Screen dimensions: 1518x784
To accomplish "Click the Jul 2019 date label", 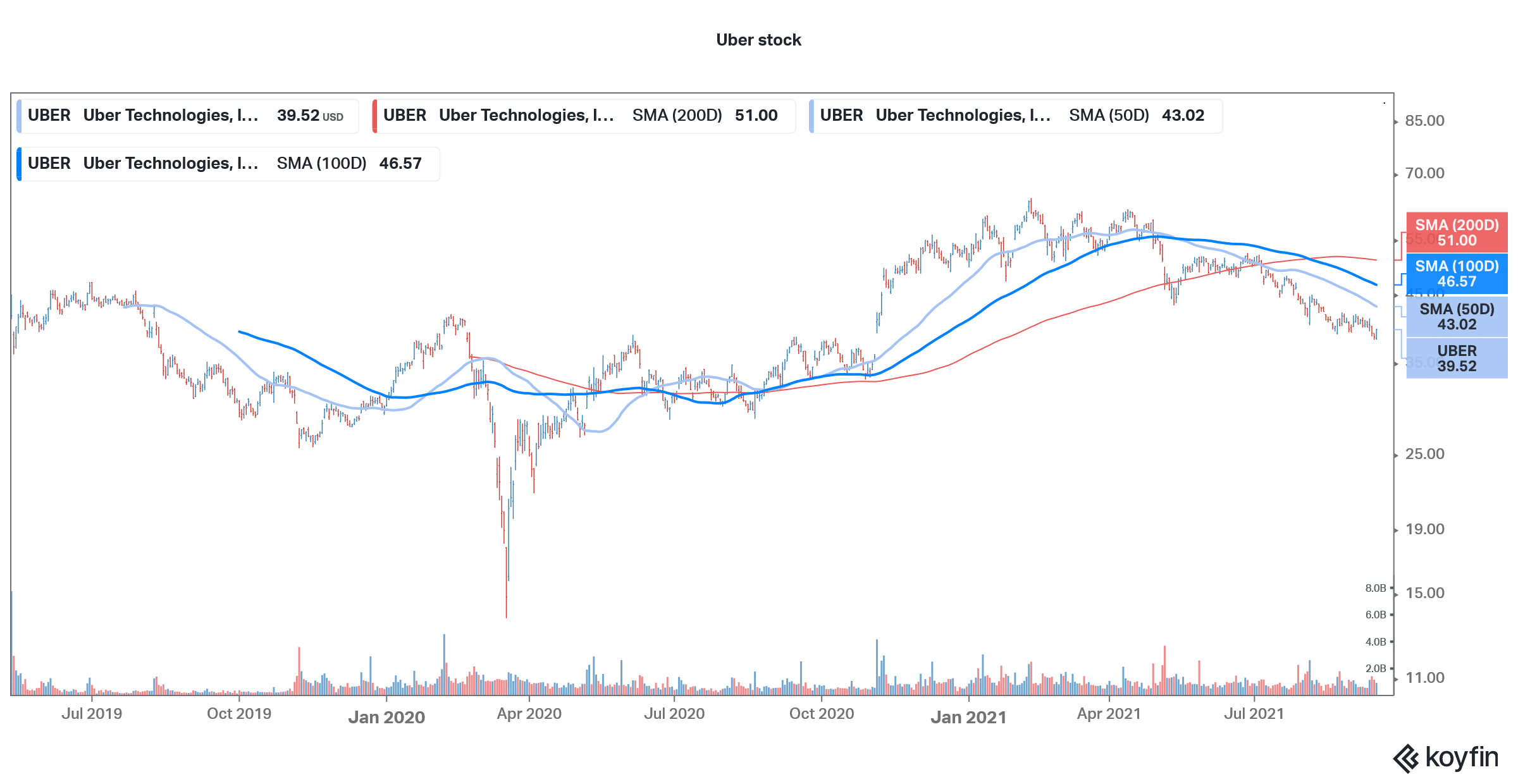I will [92, 714].
